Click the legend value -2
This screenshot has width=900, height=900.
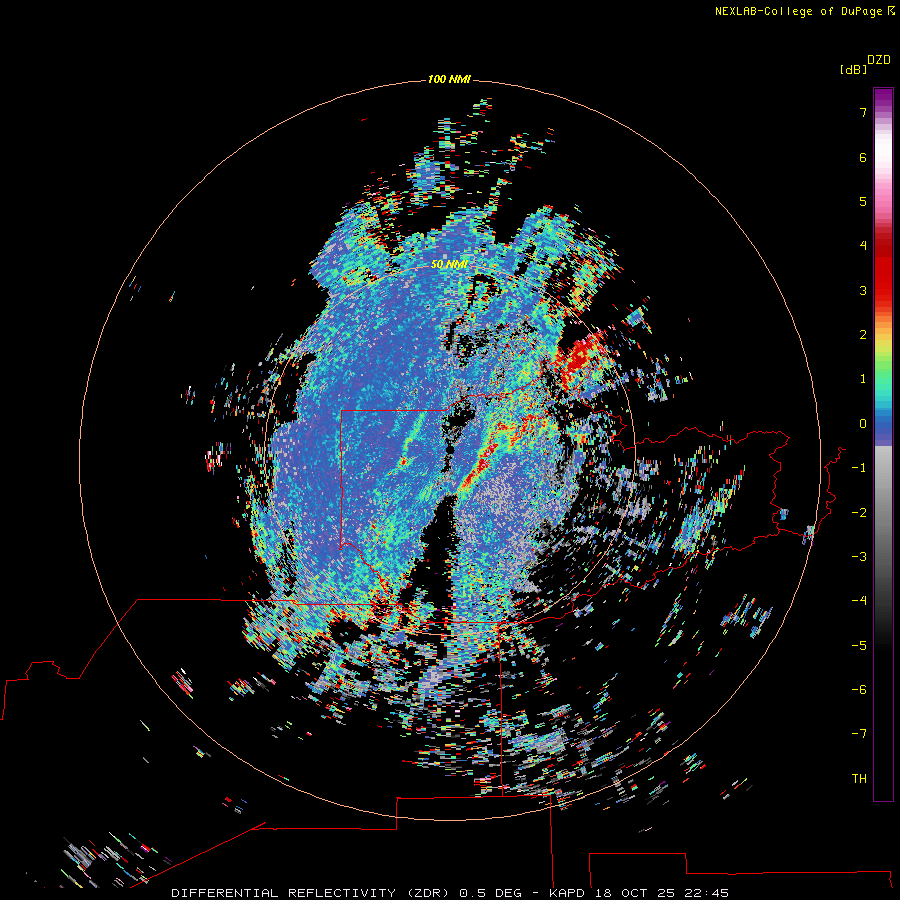tap(859, 512)
